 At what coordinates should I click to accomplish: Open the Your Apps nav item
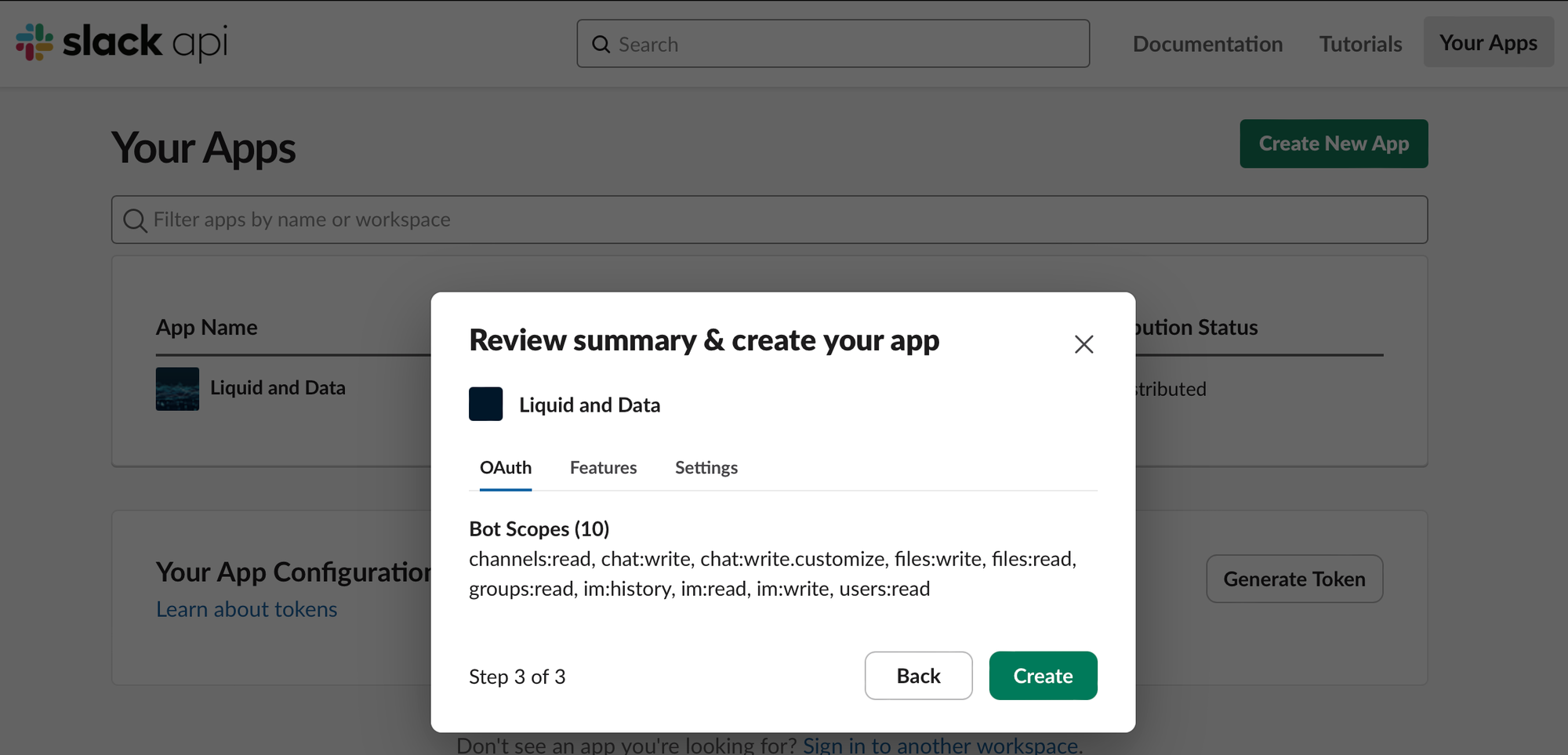1488,42
